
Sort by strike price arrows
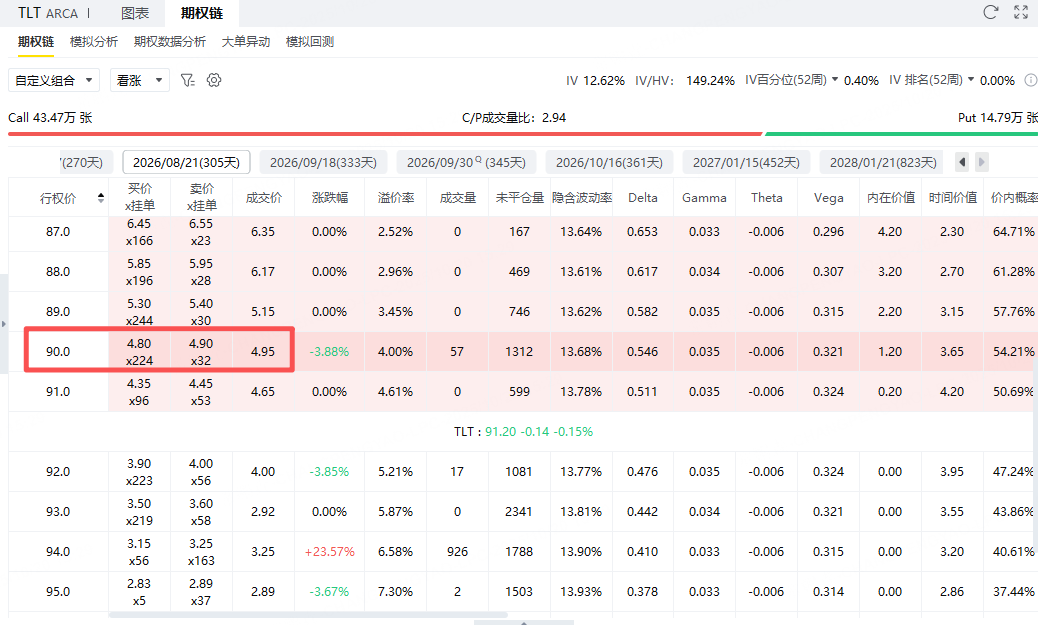click(101, 197)
